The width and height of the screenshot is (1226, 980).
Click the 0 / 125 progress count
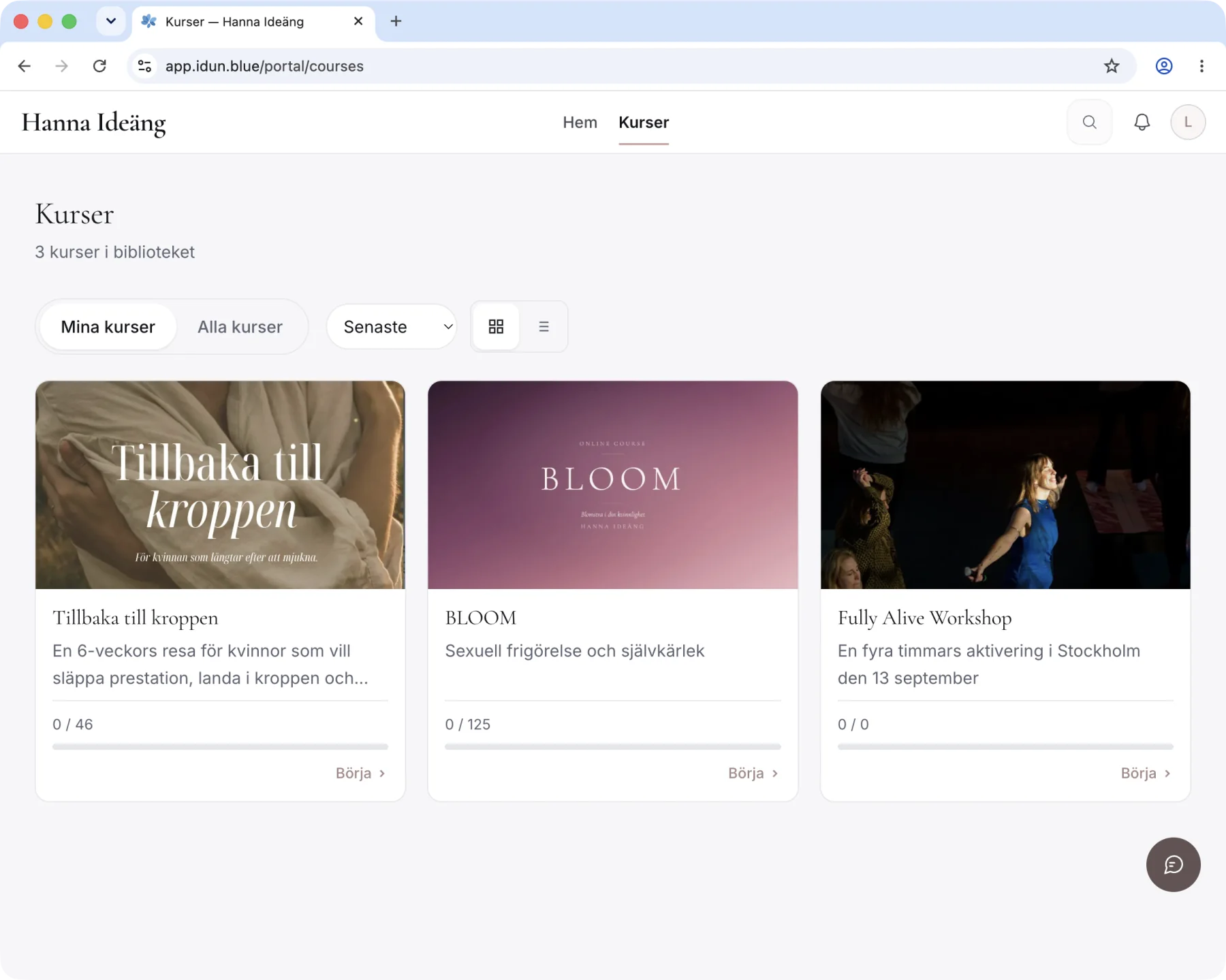467,724
